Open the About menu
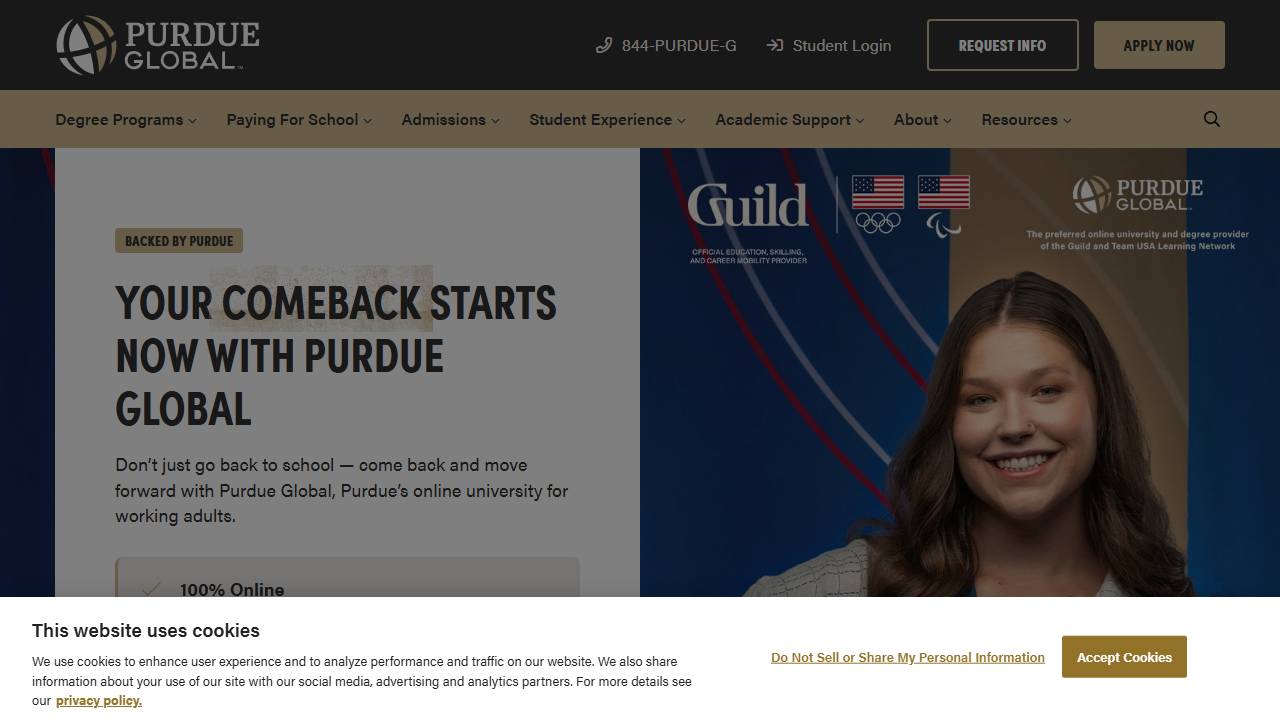The width and height of the screenshot is (1280, 720). click(x=923, y=119)
